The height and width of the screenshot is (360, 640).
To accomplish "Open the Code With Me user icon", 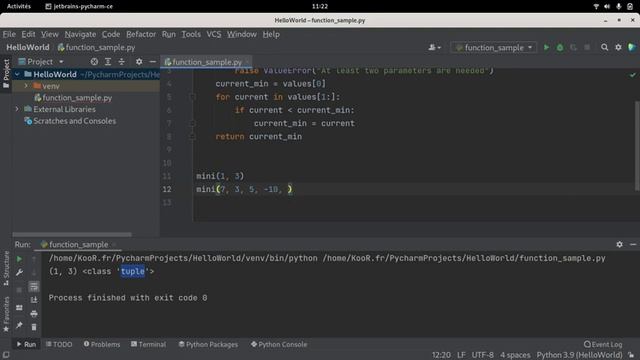I will click(x=434, y=47).
